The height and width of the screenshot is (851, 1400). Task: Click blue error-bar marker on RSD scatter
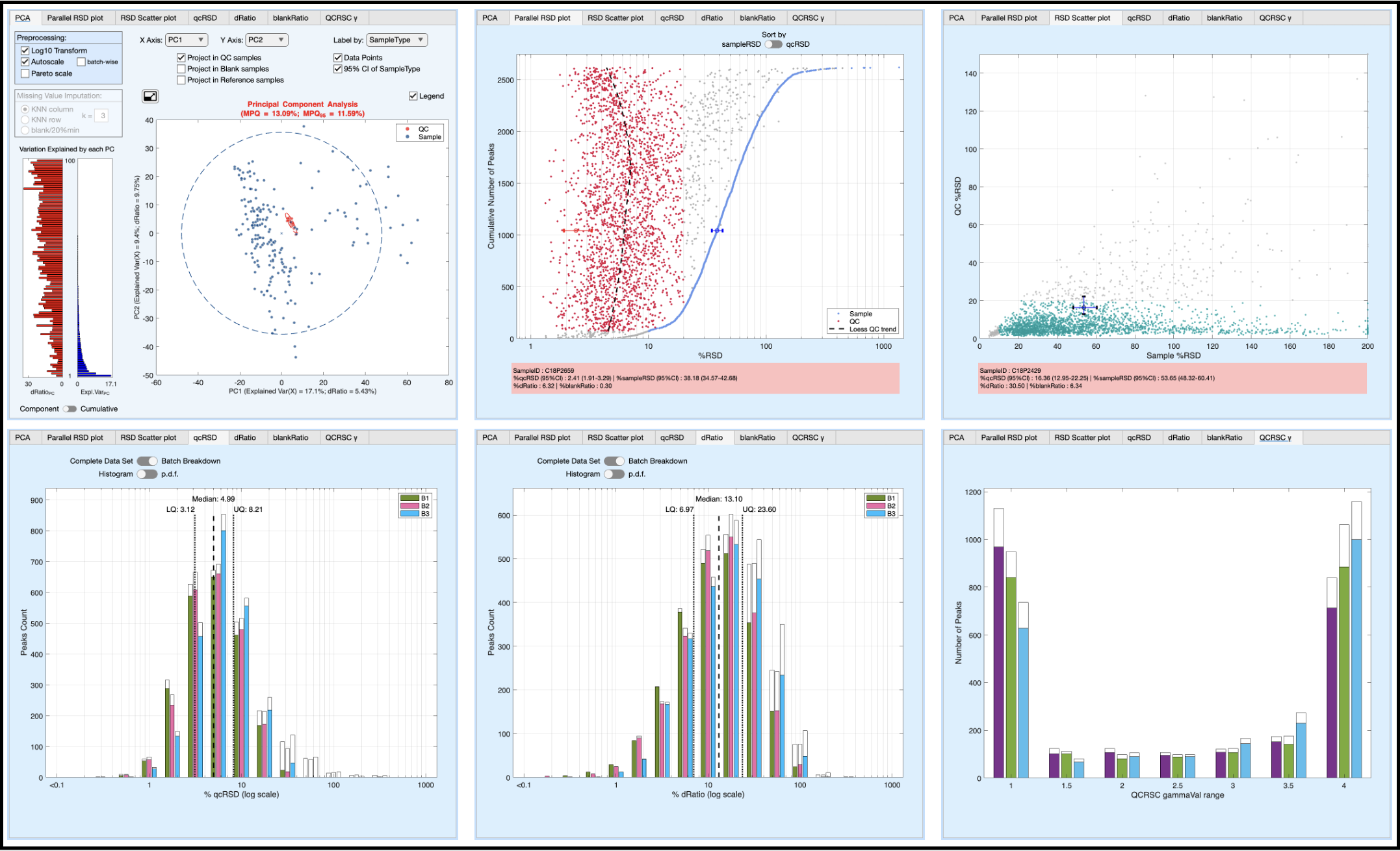[1083, 307]
